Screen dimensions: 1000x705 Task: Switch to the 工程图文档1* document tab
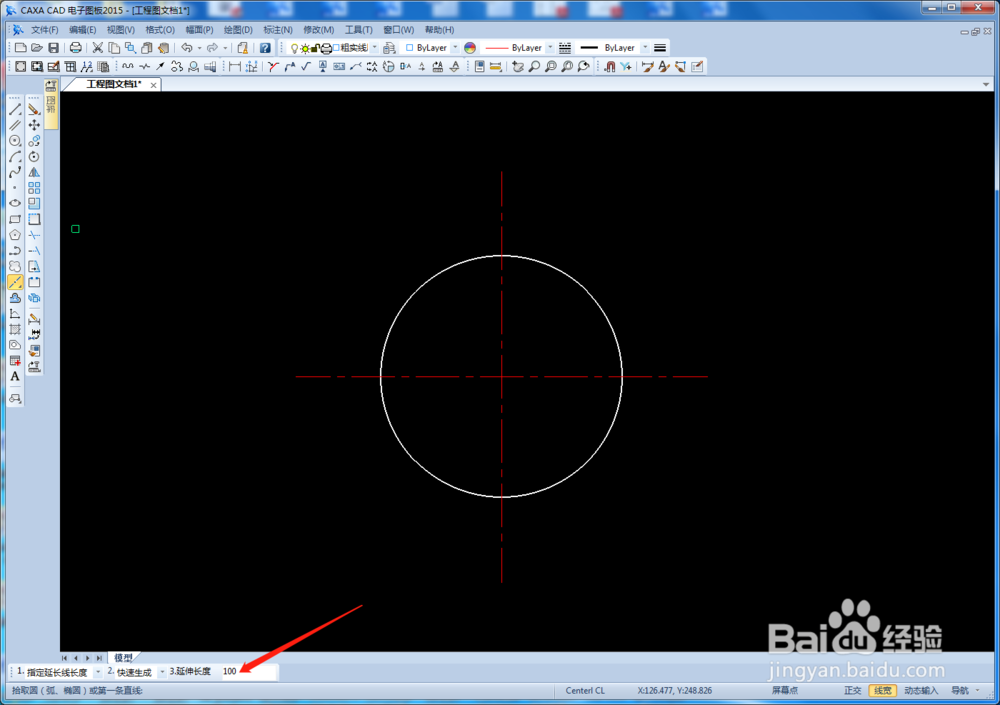(114, 84)
